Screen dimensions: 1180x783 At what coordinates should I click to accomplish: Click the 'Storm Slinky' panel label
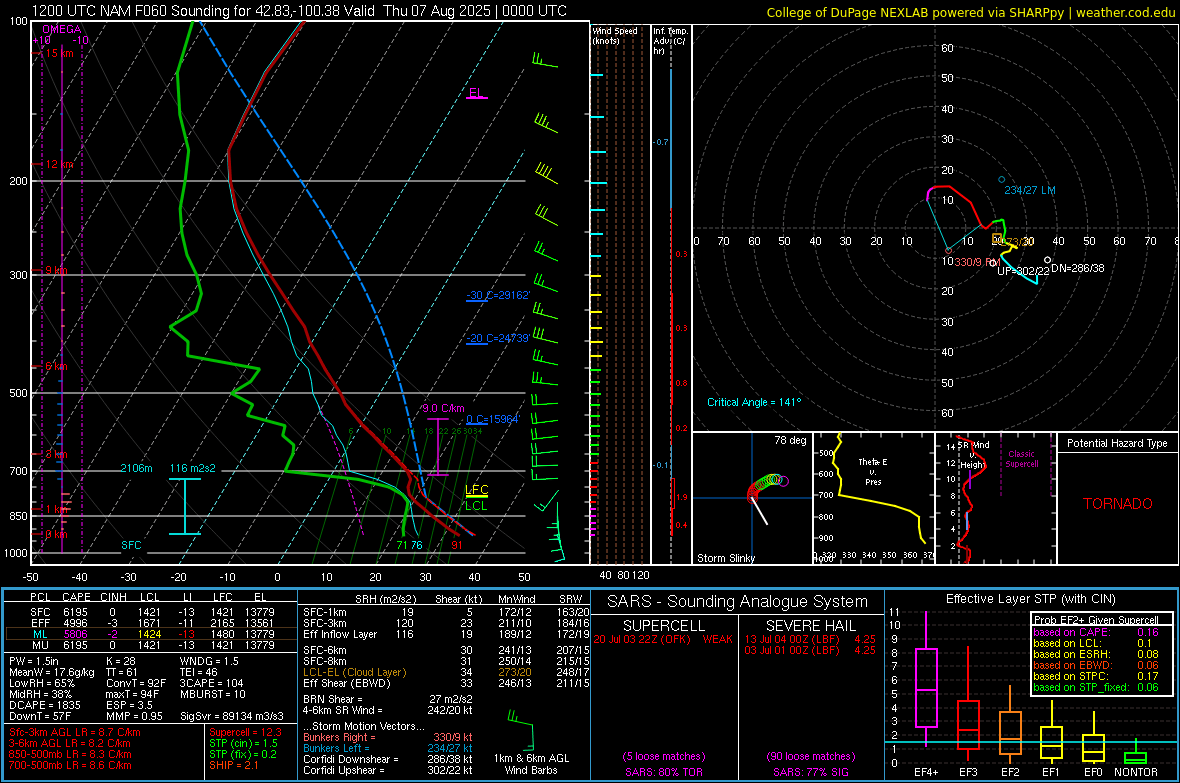(x=725, y=558)
